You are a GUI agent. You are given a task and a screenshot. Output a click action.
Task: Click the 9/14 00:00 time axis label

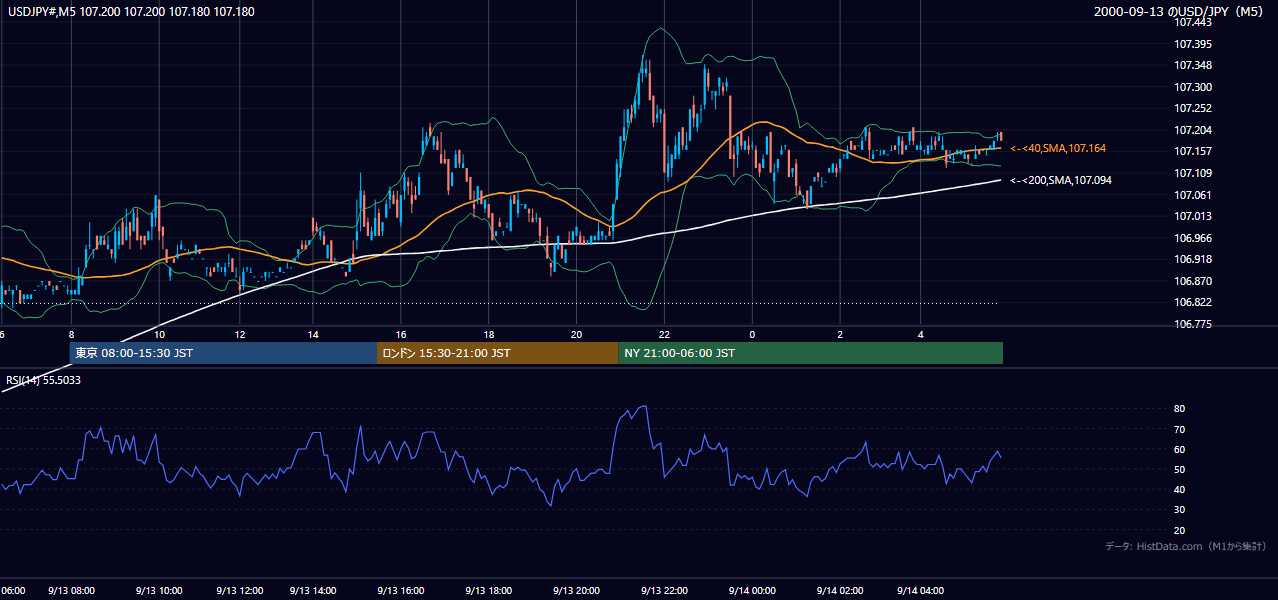point(752,591)
